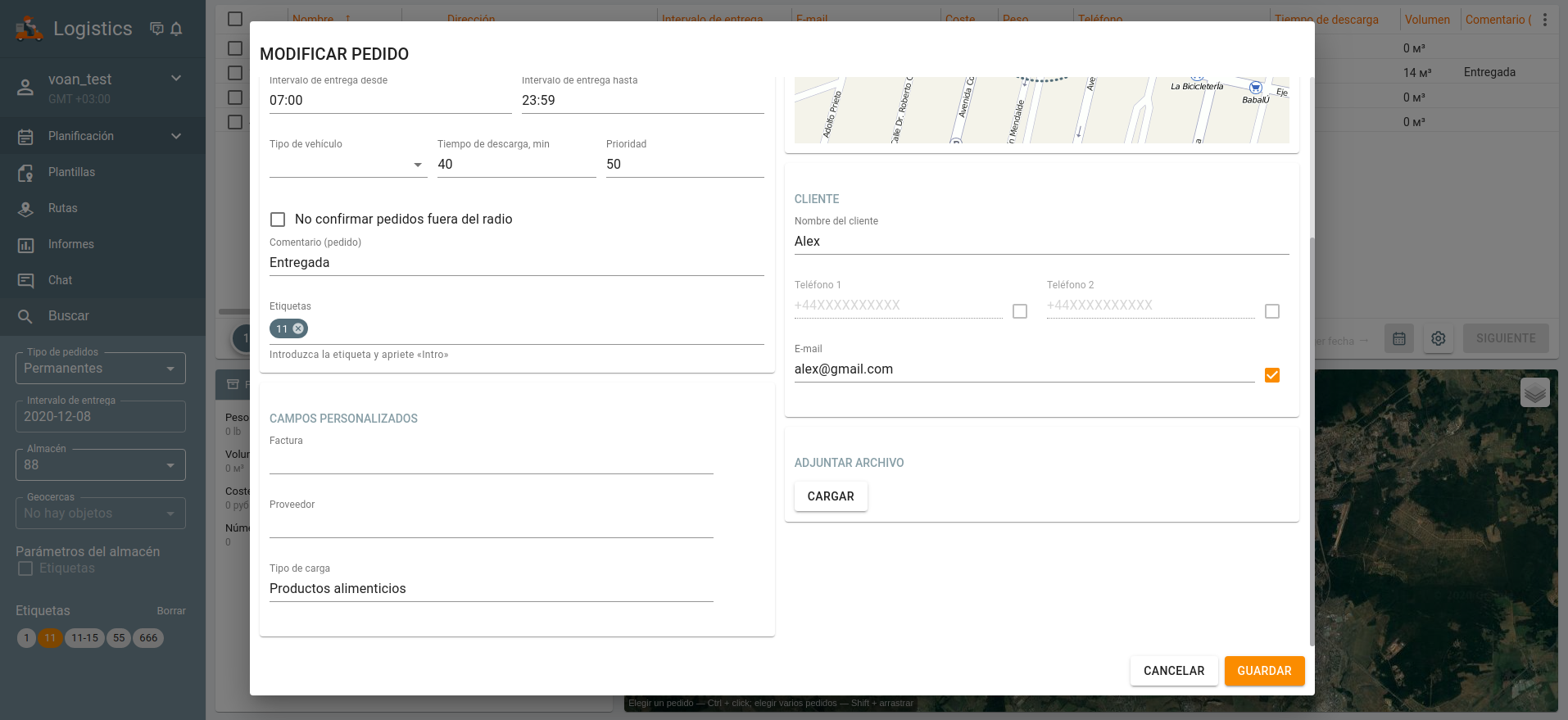
Task: Click the GUARDAR button
Action: point(1263,671)
